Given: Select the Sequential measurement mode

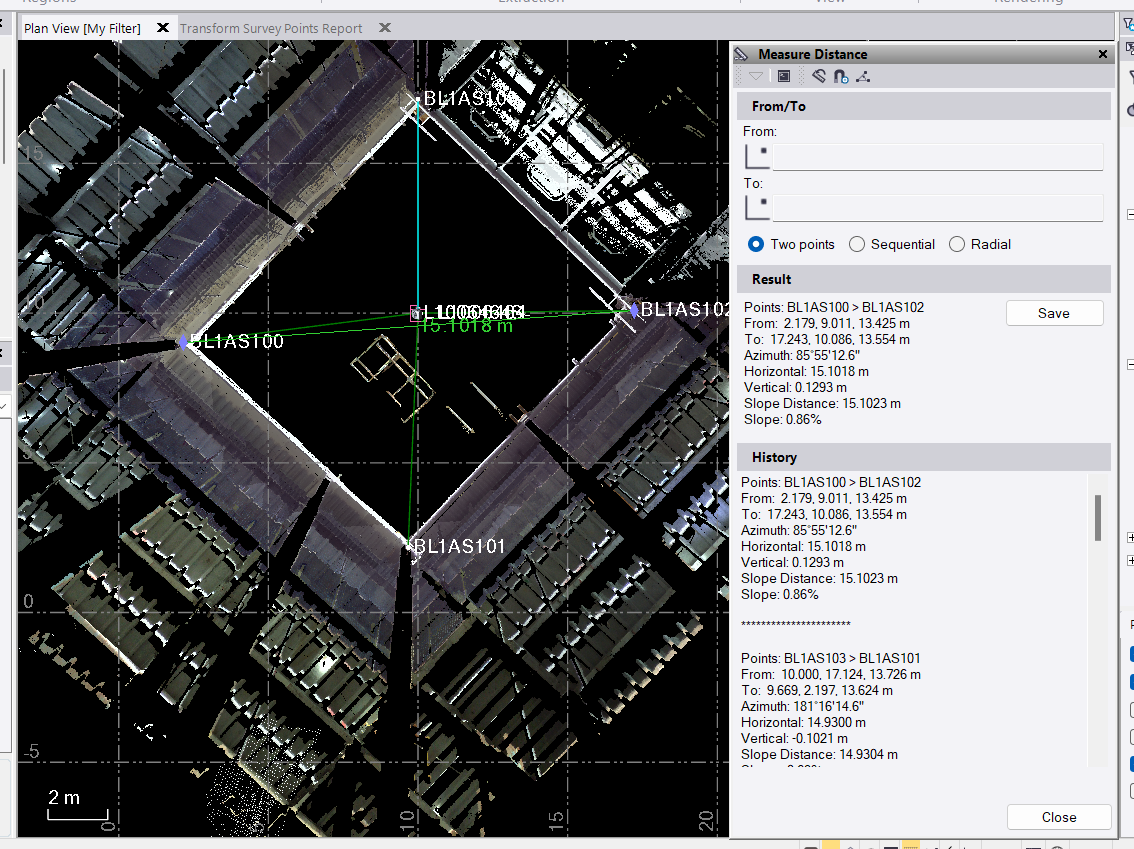Looking at the screenshot, I should [x=857, y=244].
